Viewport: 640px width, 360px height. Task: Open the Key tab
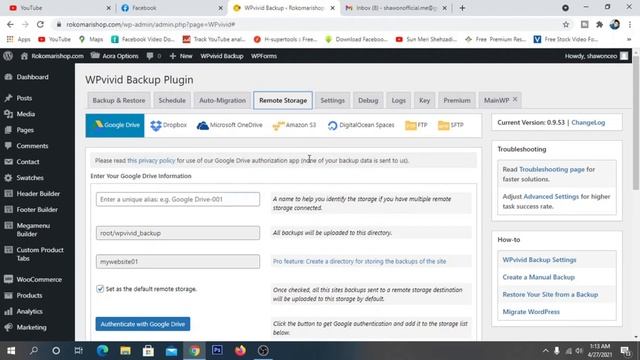(424, 100)
